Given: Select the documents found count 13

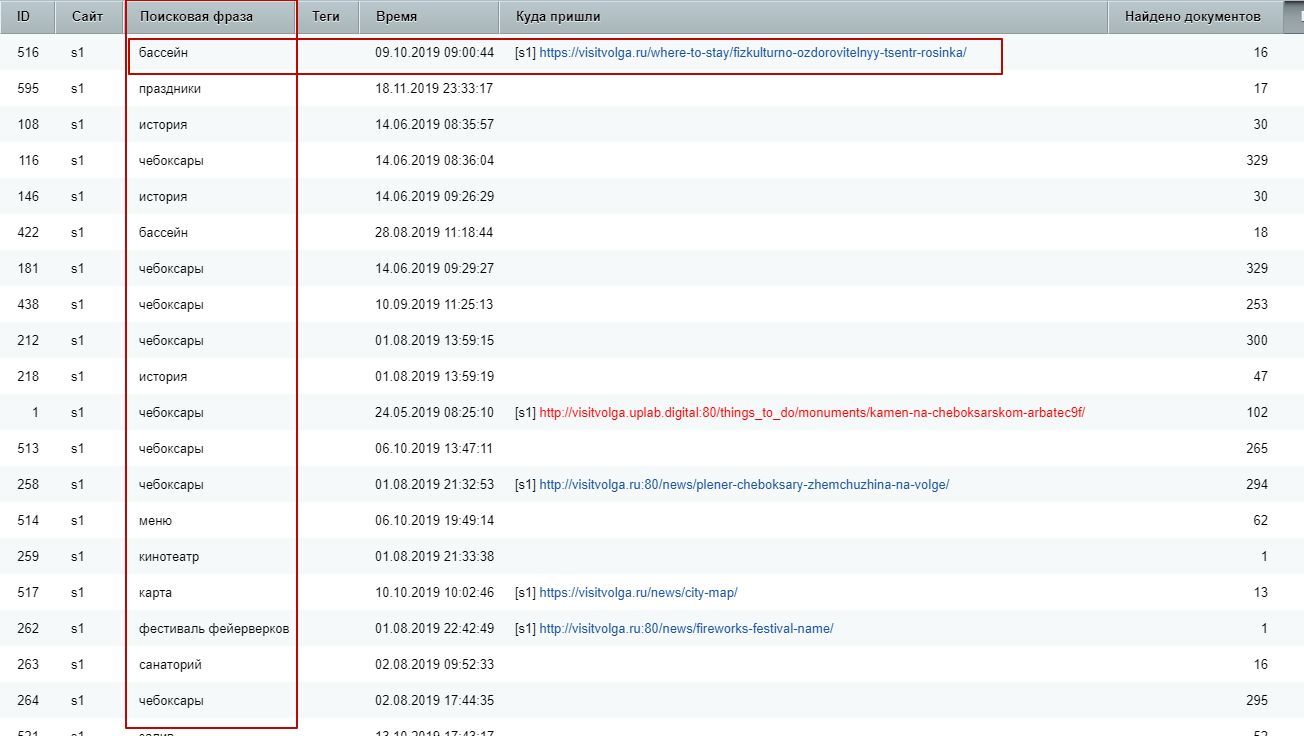Looking at the screenshot, I should tap(1260, 593).
